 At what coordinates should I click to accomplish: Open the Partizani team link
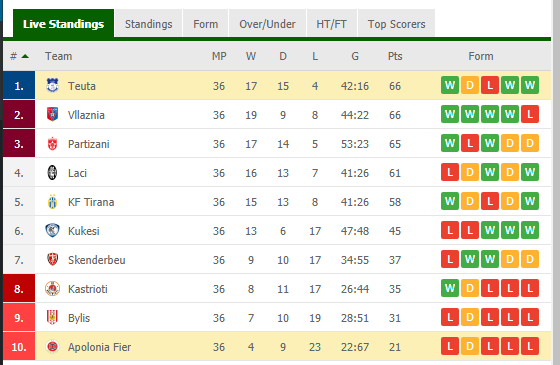click(89, 144)
